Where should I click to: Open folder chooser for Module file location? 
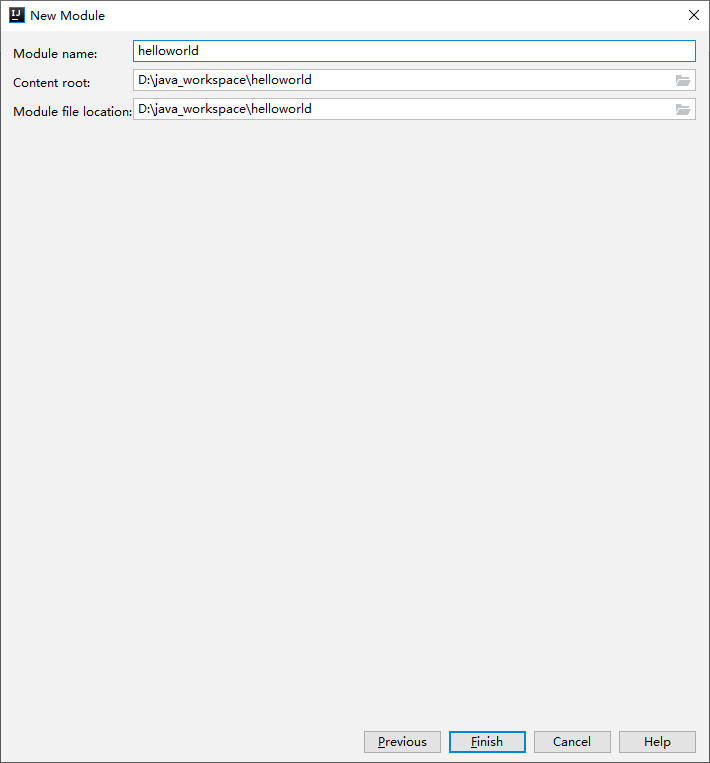point(683,109)
